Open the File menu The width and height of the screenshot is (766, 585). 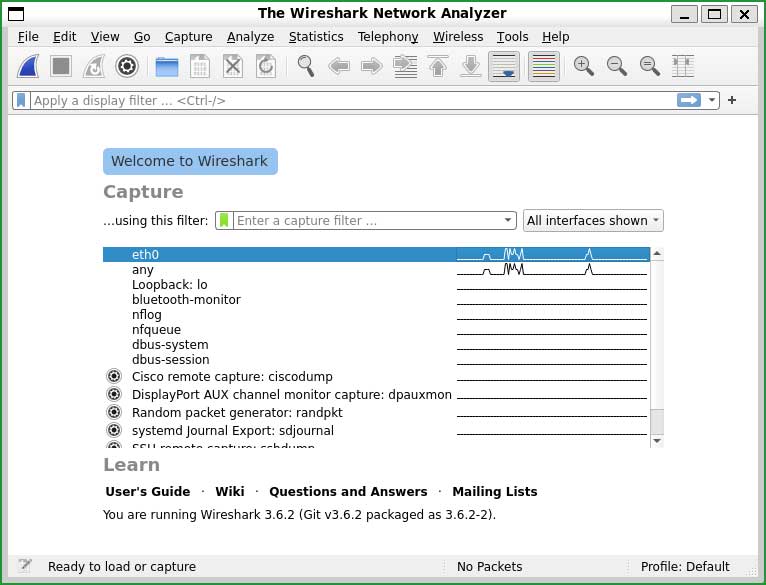point(28,37)
